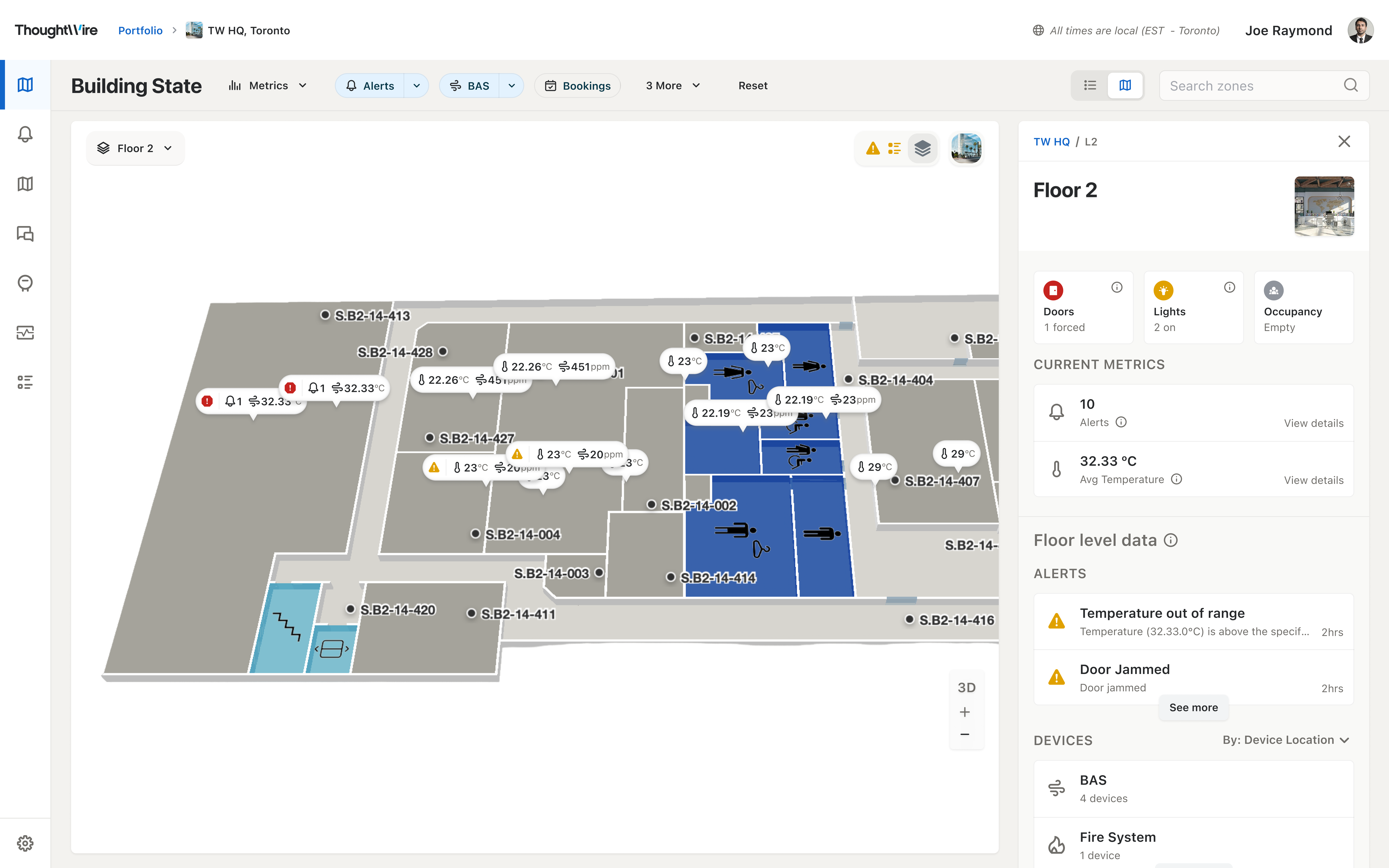
Task: Select zone S.B2-14-004 on map
Action: click(516, 535)
